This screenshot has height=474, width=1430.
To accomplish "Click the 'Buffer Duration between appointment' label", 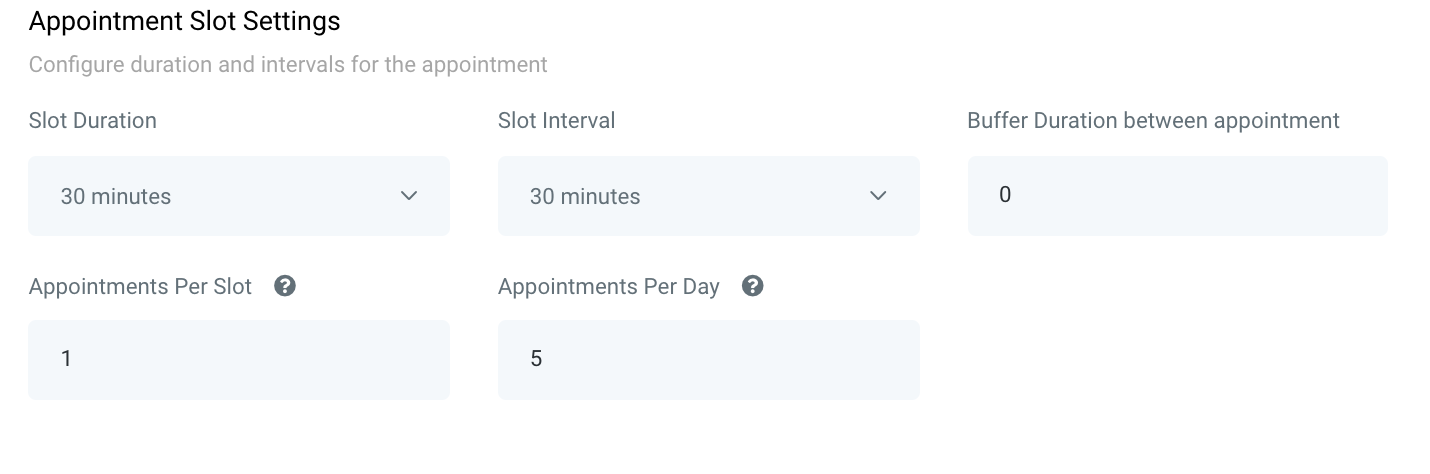I will tap(1153, 121).
